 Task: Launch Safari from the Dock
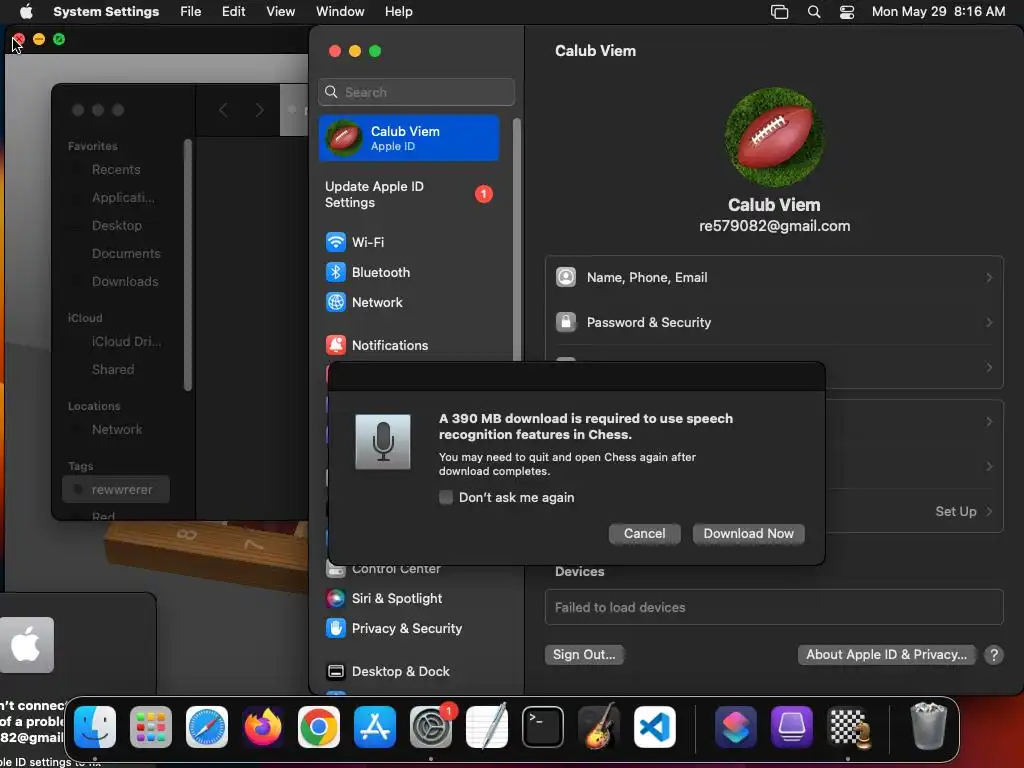[207, 727]
